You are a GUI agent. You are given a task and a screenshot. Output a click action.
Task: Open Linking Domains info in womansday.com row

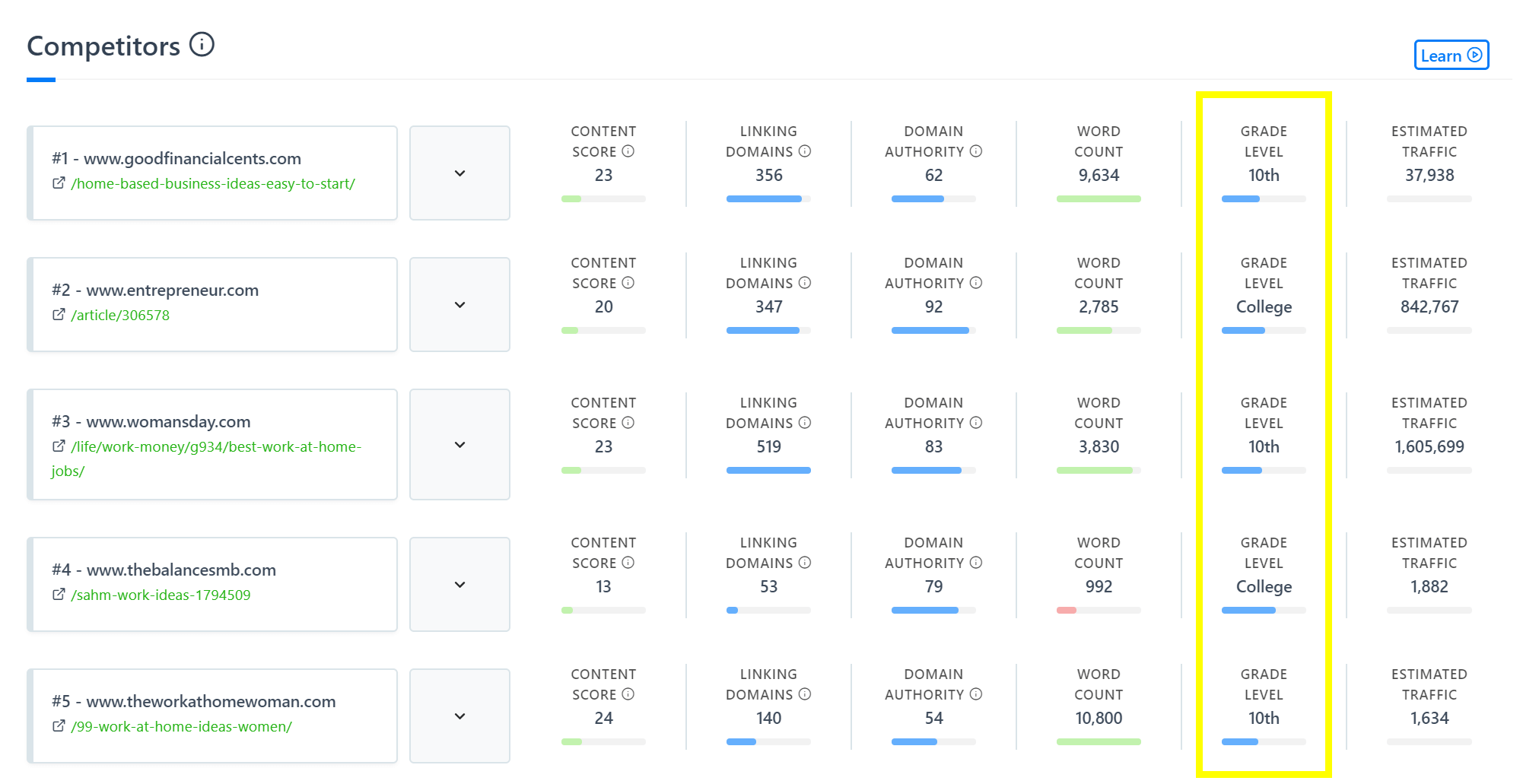tap(805, 423)
